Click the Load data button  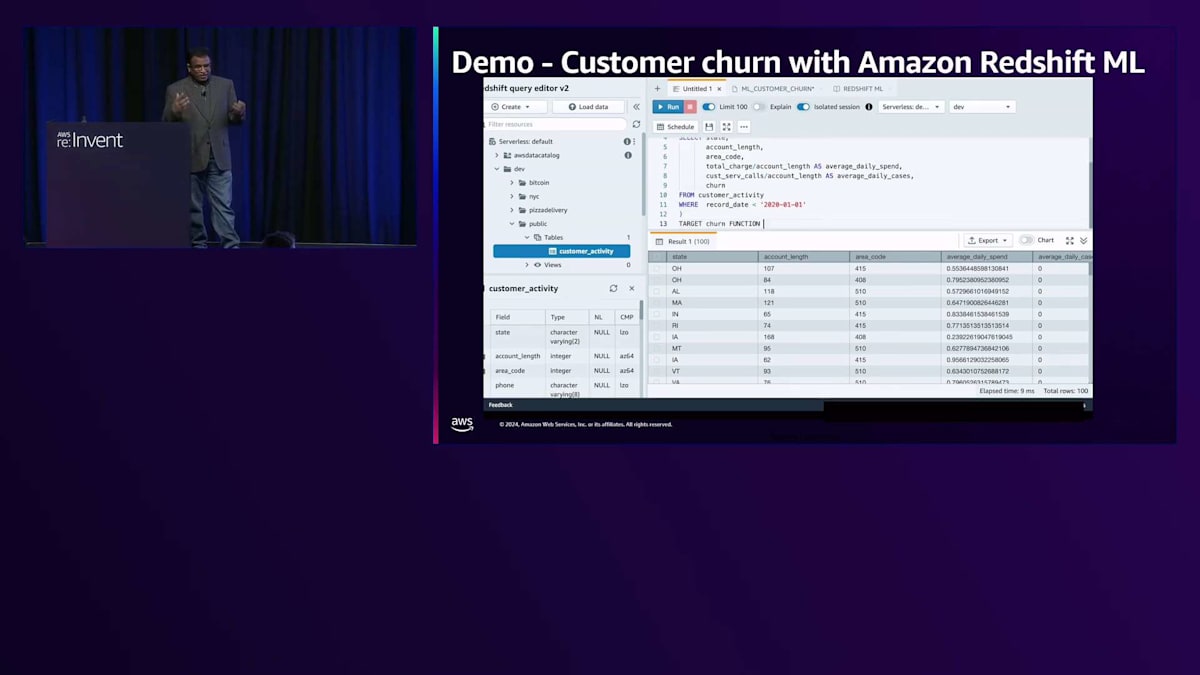point(588,107)
